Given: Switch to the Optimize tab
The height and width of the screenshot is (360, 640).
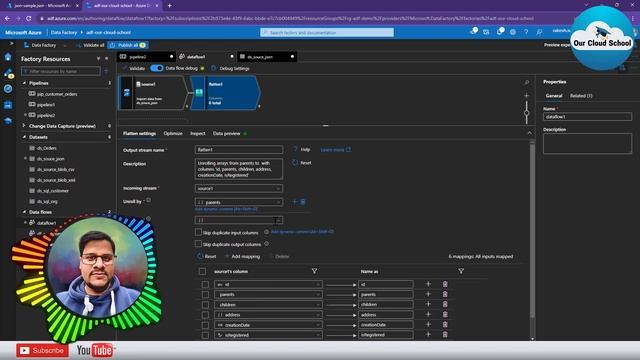Looking at the screenshot, I should tap(173, 133).
